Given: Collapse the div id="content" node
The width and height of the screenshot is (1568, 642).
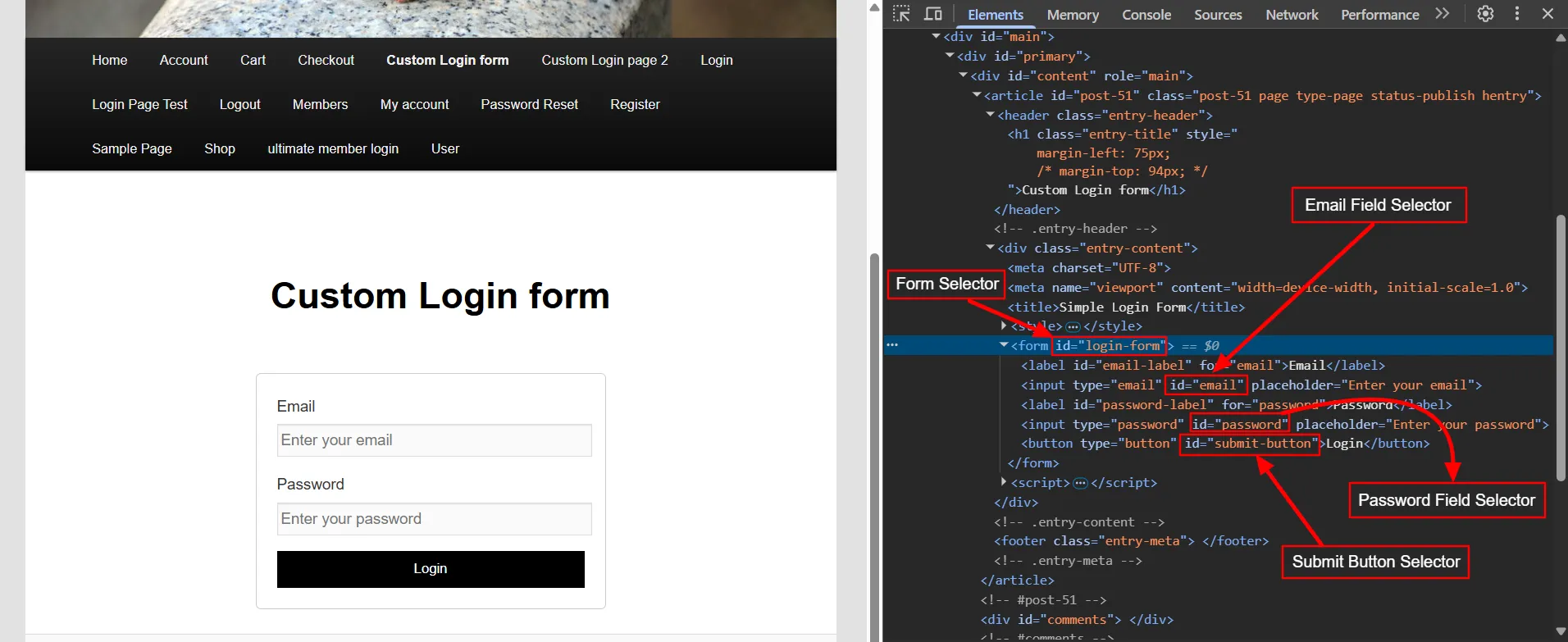Looking at the screenshot, I should 964,75.
